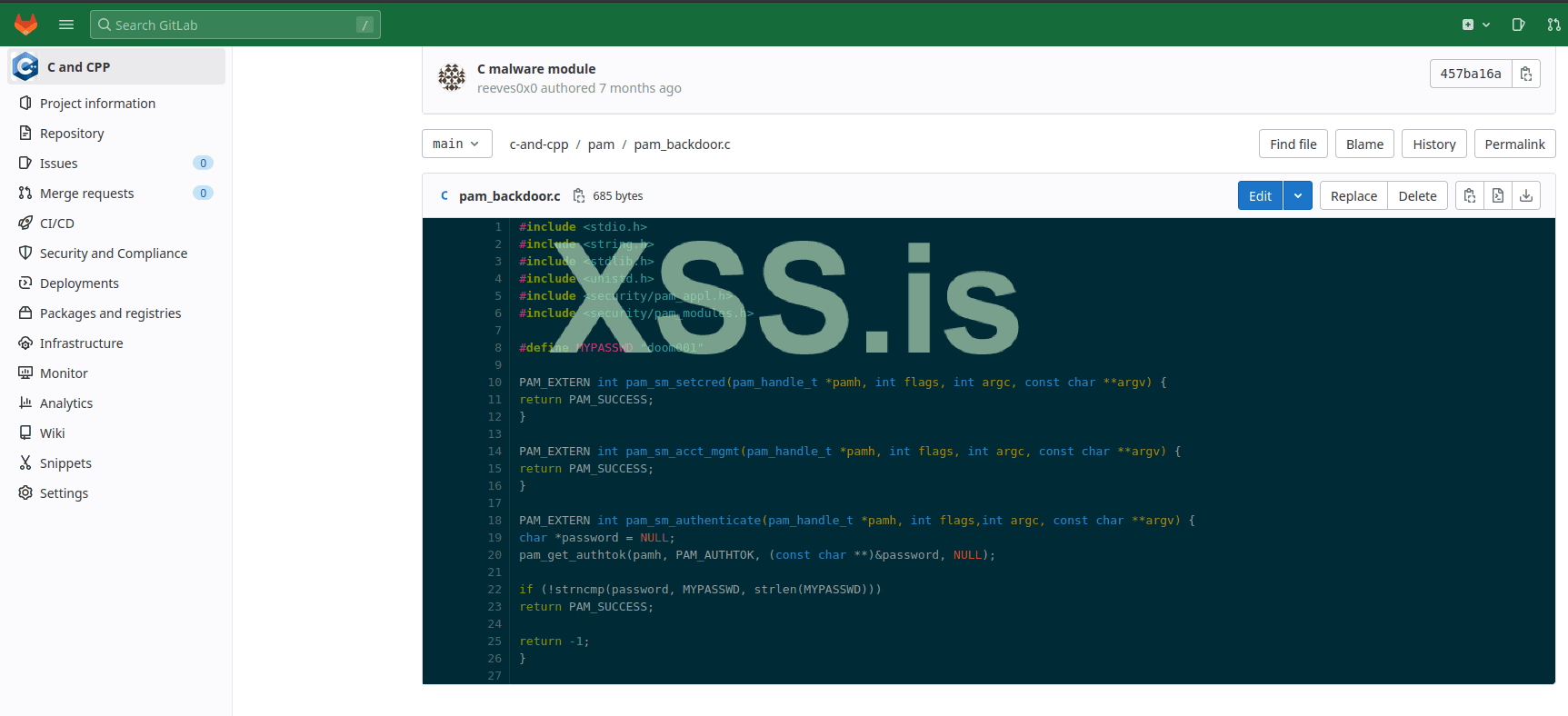This screenshot has height=716, width=1568.
Task: Copy the file path pam_backdoor.c
Action: click(x=579, y=195)
